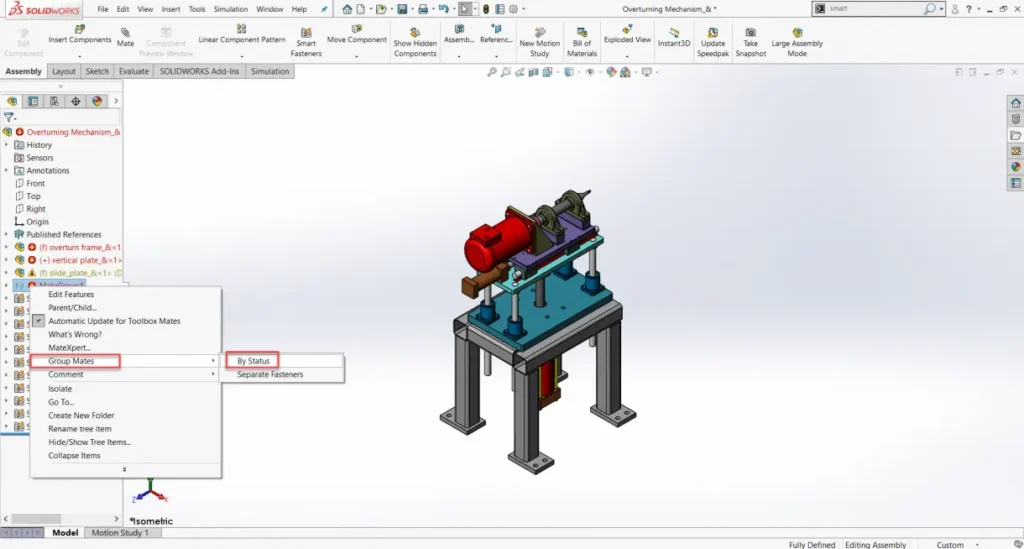The image size is (1024, 549).
Task: Switch to the Evaluate tab
Action: (x=133, y=72)
